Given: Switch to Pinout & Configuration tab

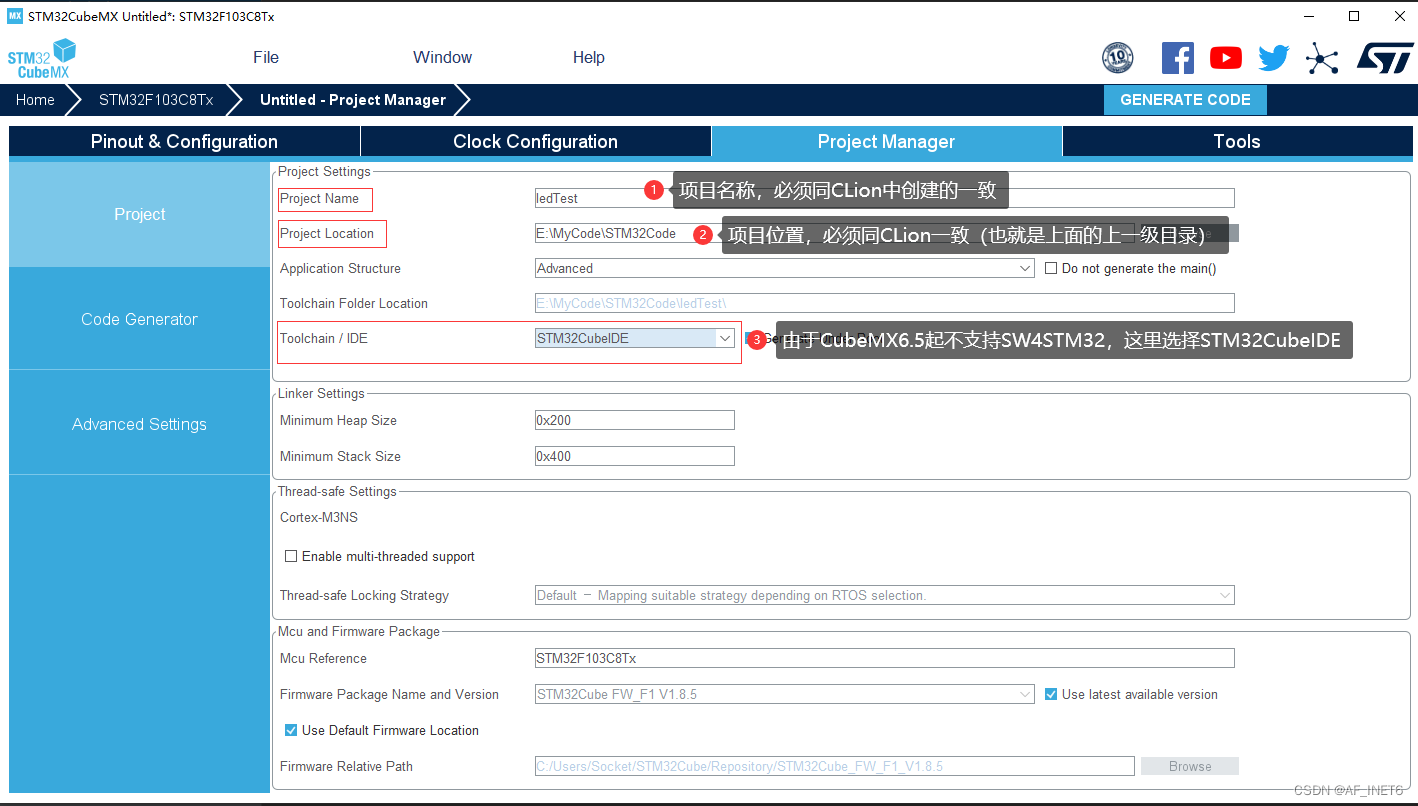Looking at the screenshot, I should click(x=184, y=141).
